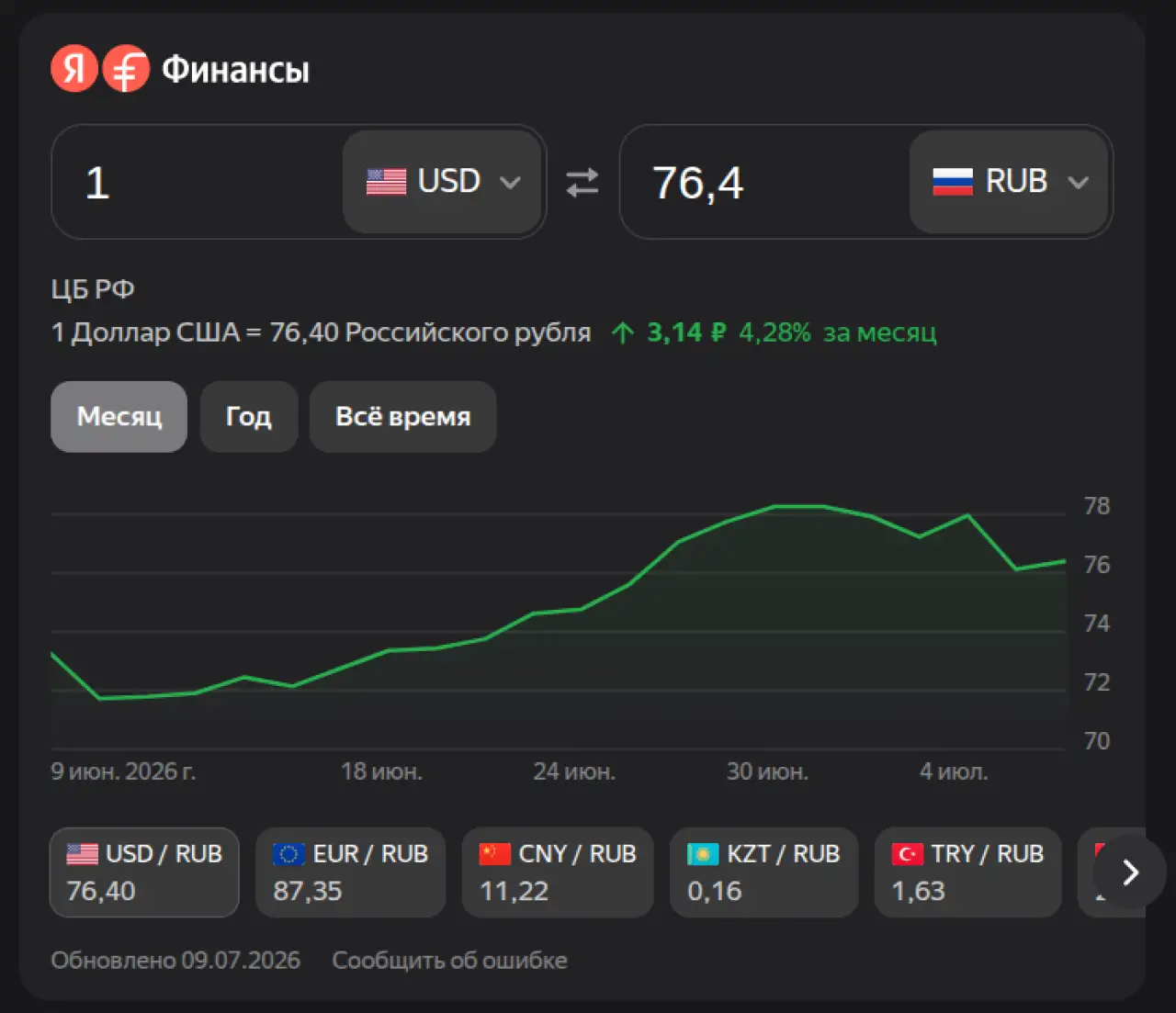This screenshot has width=1176, height=1013.
Task: Click the "24 июн." axis date label
Action: 574,771
